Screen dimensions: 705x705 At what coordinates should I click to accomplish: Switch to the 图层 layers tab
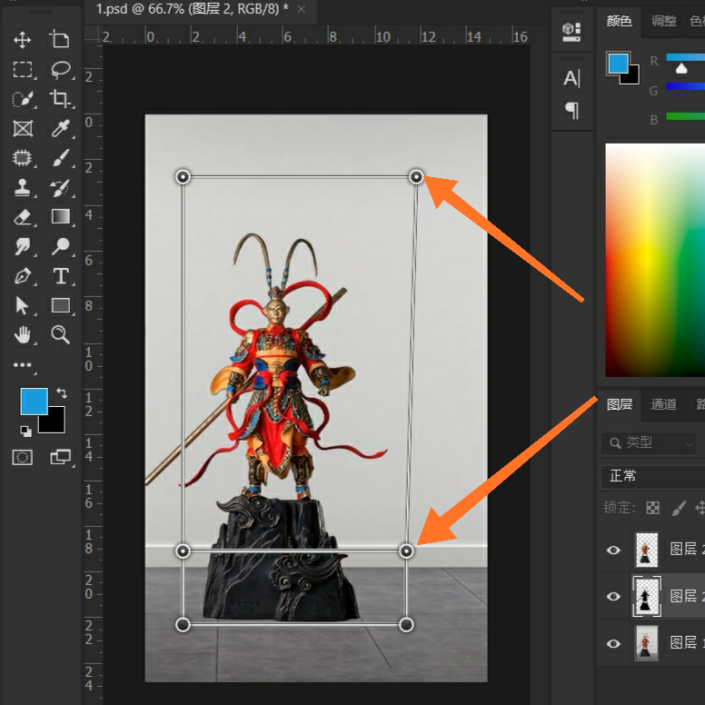point(619,404)
